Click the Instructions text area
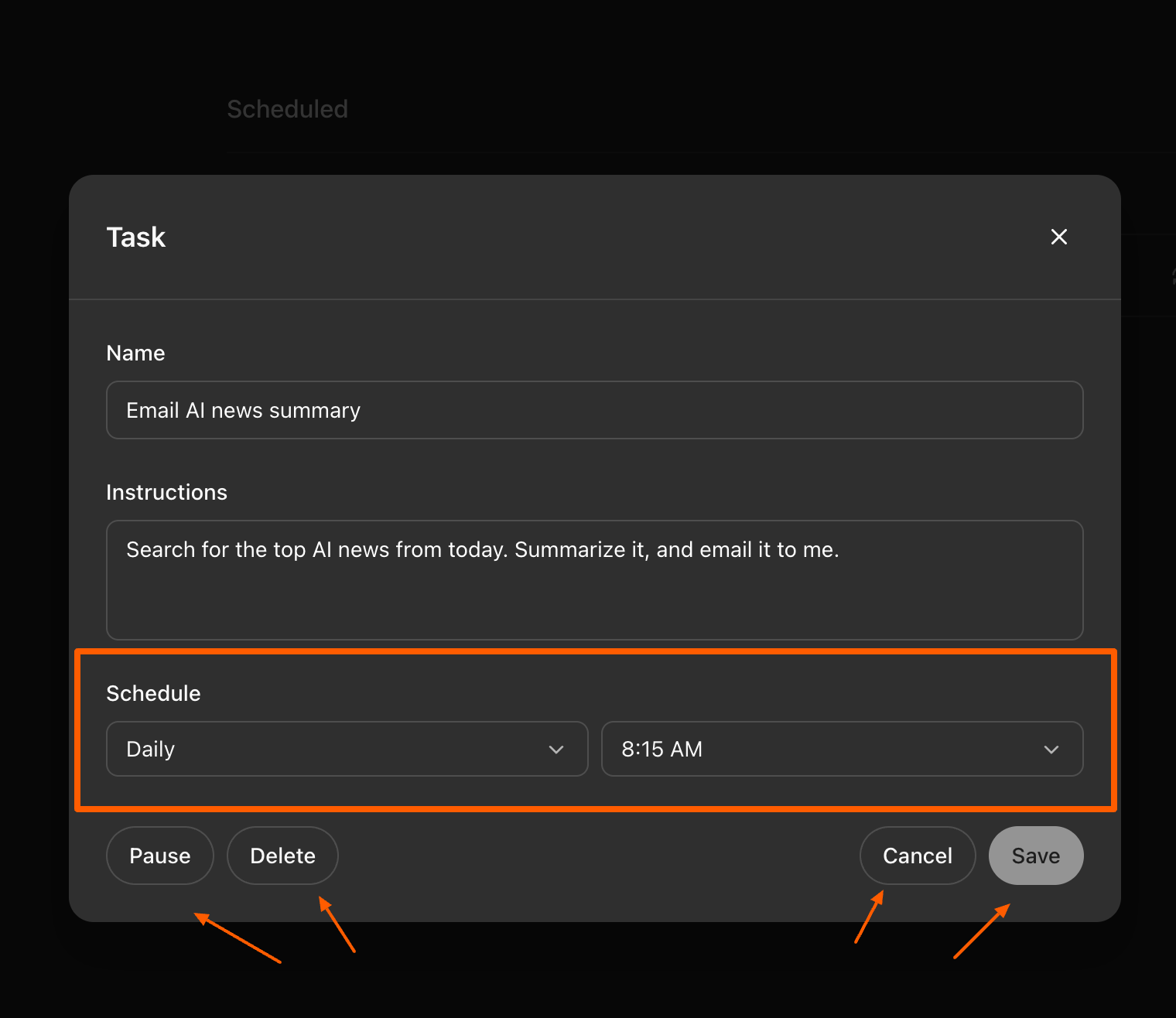 [594, 580]
